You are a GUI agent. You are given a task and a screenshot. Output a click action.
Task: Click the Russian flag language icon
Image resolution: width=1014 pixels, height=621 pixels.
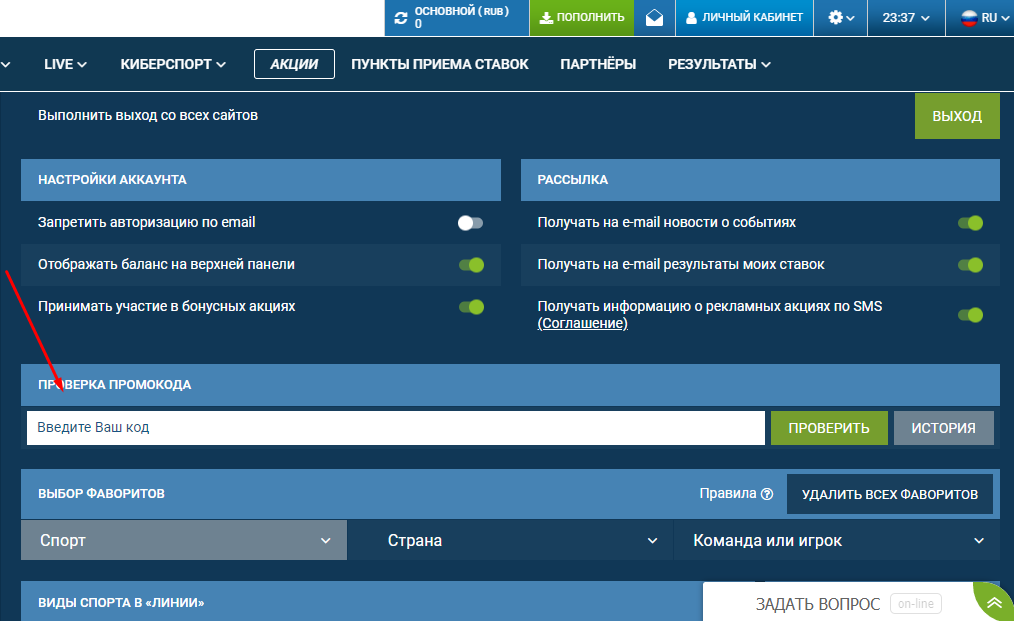click(968, 18)
